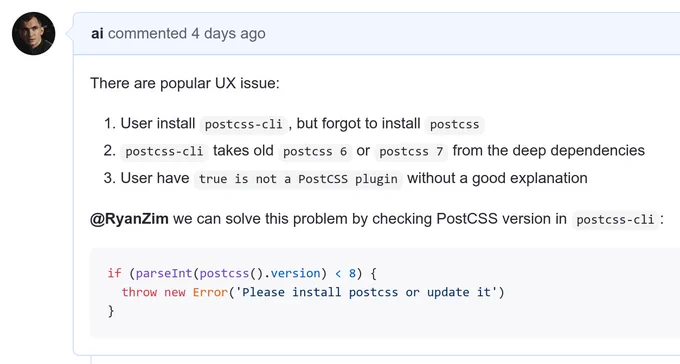The height and width of the screenshot is (364, 680).
Task: Click the parseInt function in code block
Action: [164, 273]
